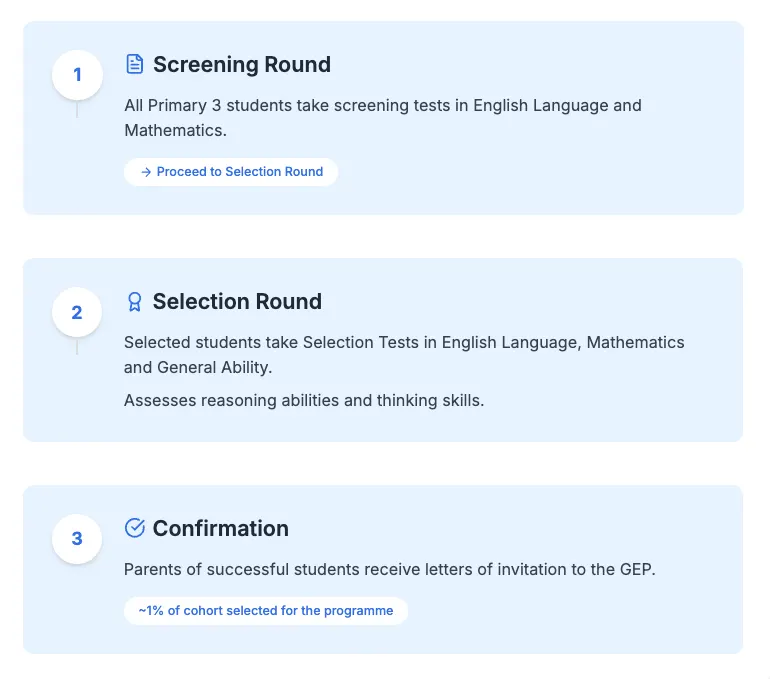Click the award ribbon icon beside Selection Round
The height and width of the screenshot is (679, 770).
click(135, 301)
